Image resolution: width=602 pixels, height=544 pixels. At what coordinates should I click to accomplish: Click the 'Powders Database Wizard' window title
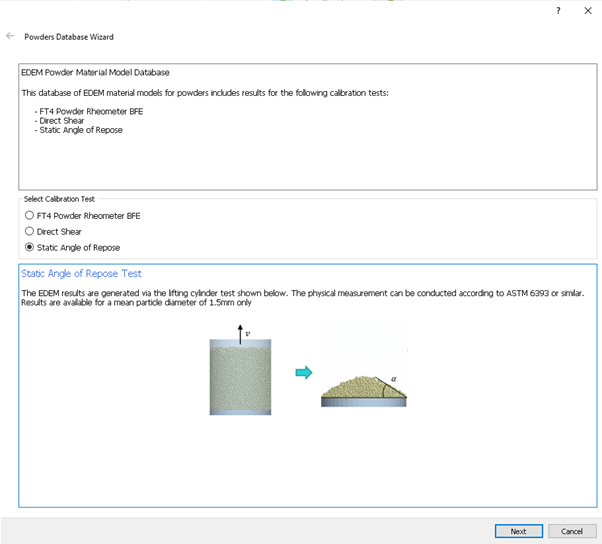(x=69, y=37)
